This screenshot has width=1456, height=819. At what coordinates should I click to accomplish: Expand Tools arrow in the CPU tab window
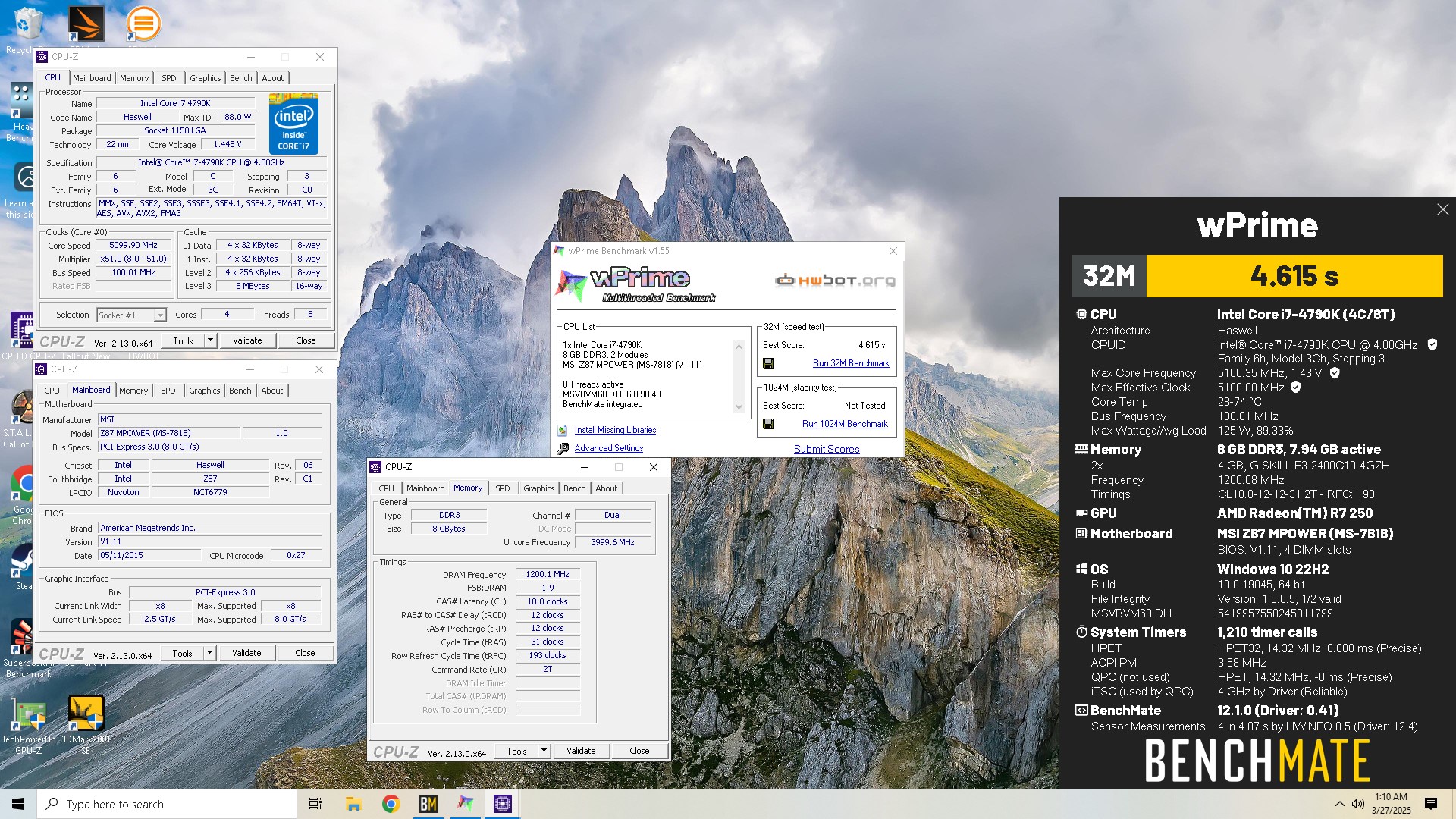coord(210,340)
